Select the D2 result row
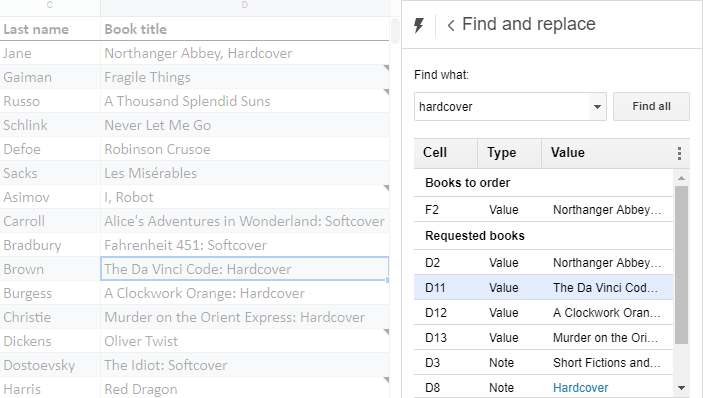703x398 pixels. click(543, 263)
